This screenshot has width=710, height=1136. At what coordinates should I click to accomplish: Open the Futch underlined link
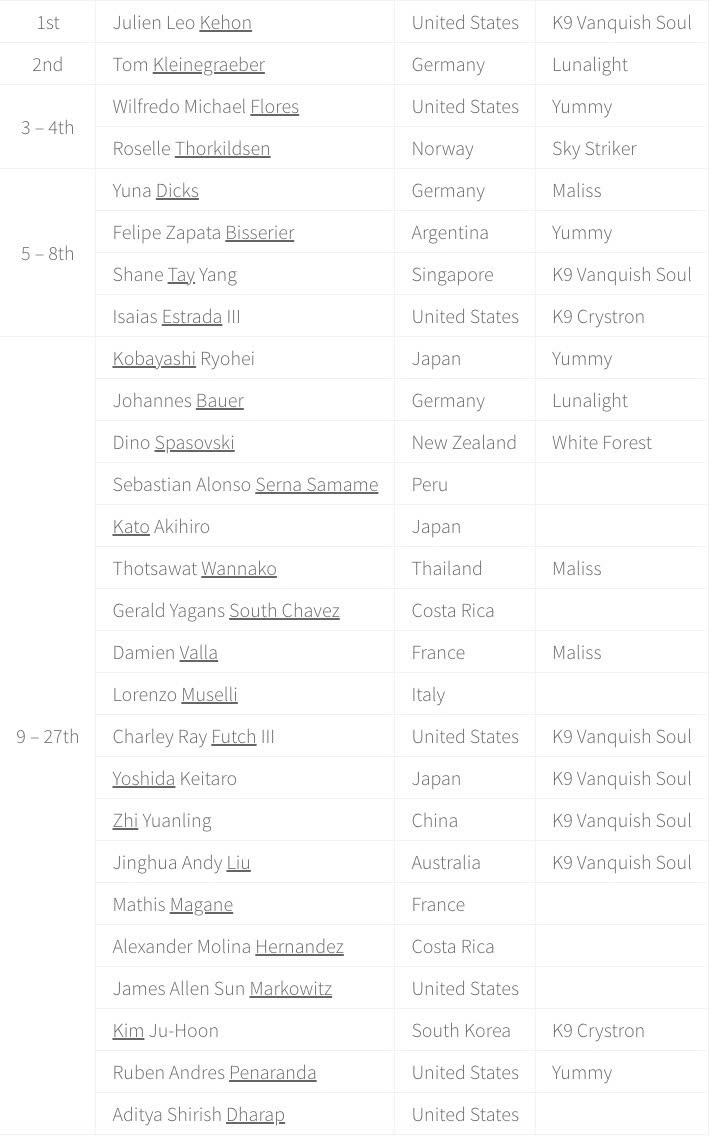point(233,736)
